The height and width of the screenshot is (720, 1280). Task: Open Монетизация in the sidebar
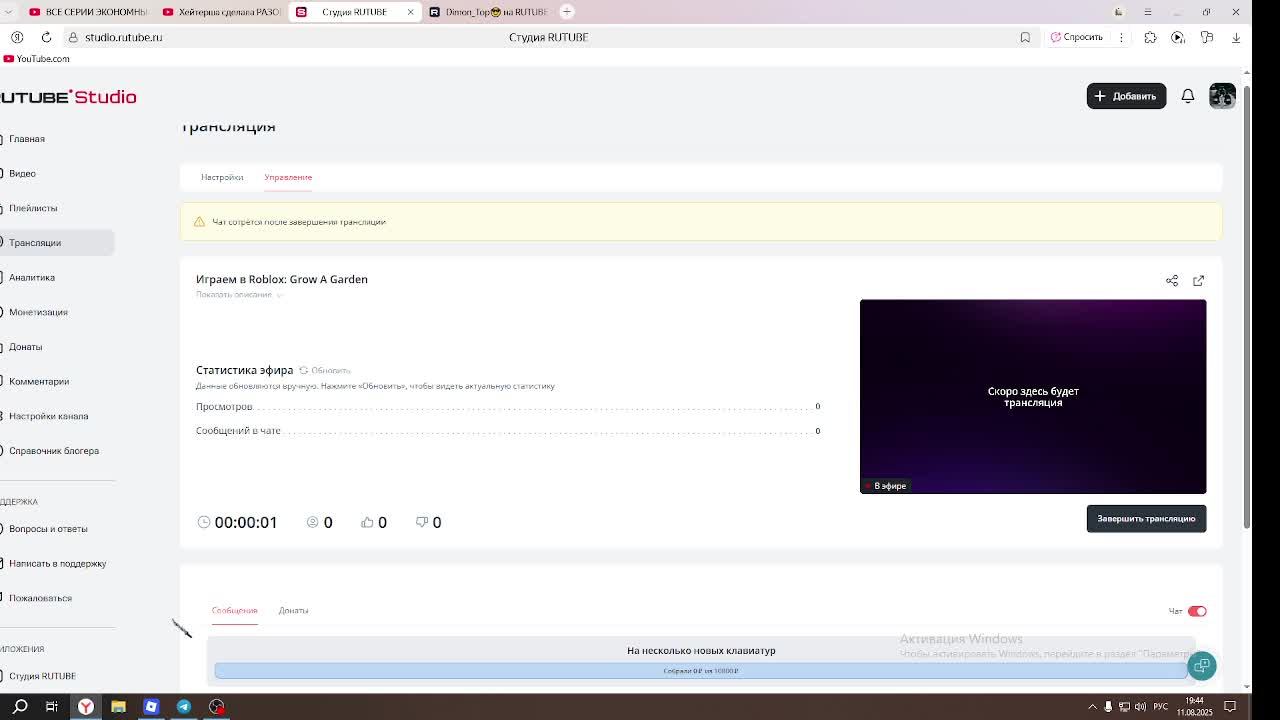pos(38,312)
